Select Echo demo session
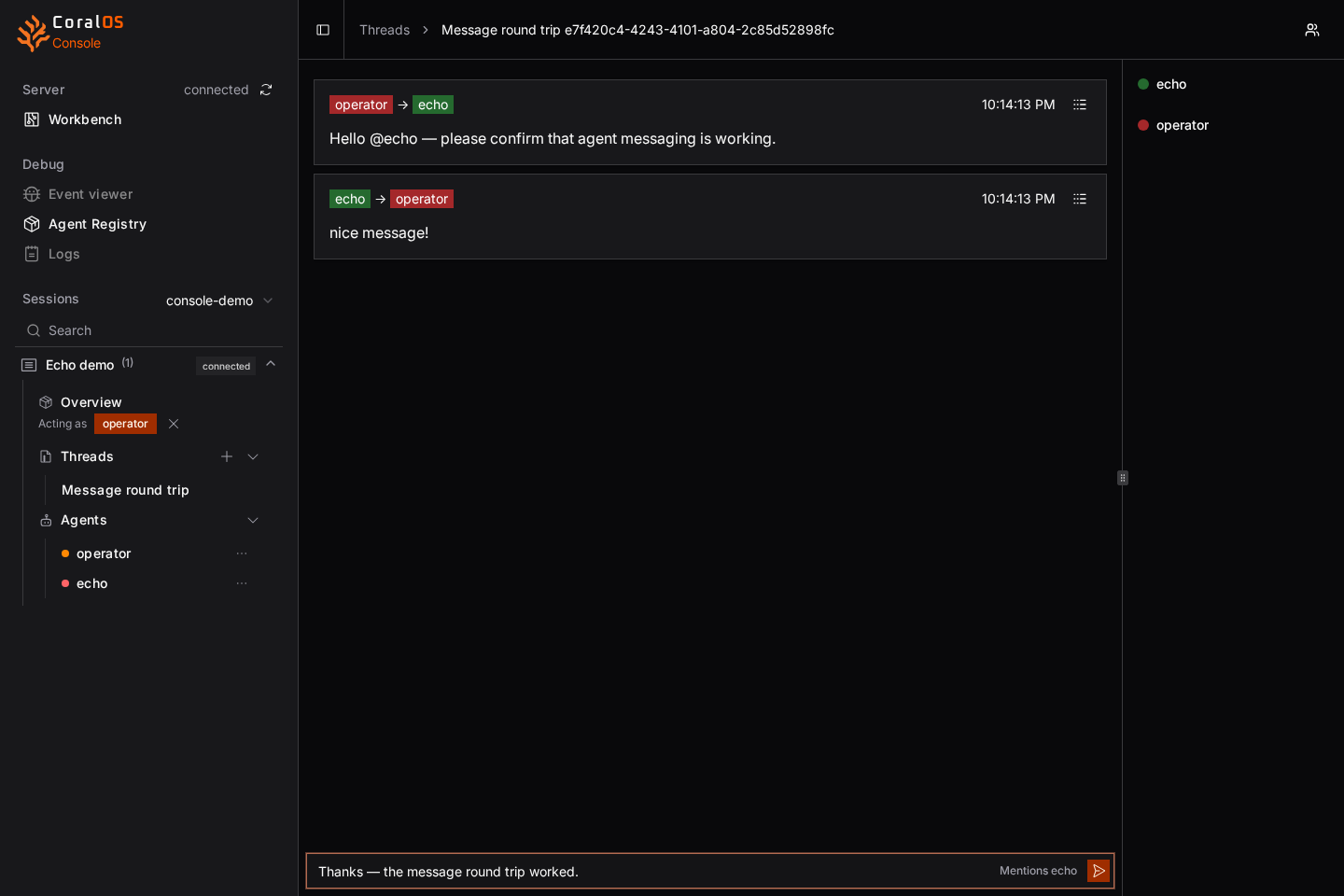 tap(79, 365)
